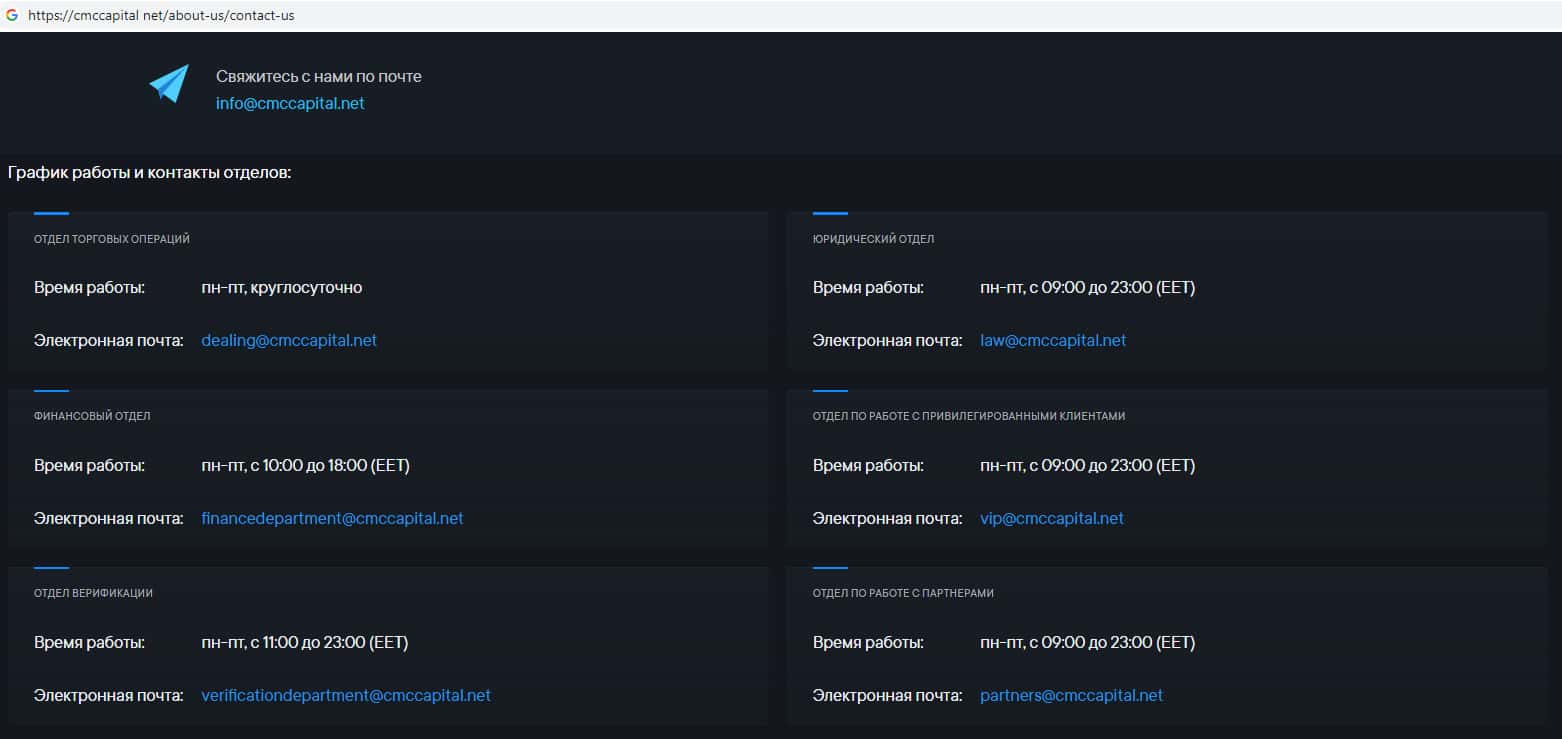Click 'График работы и контакты отделов' heading
This screenshot has width=1562, height=739.
149,173
